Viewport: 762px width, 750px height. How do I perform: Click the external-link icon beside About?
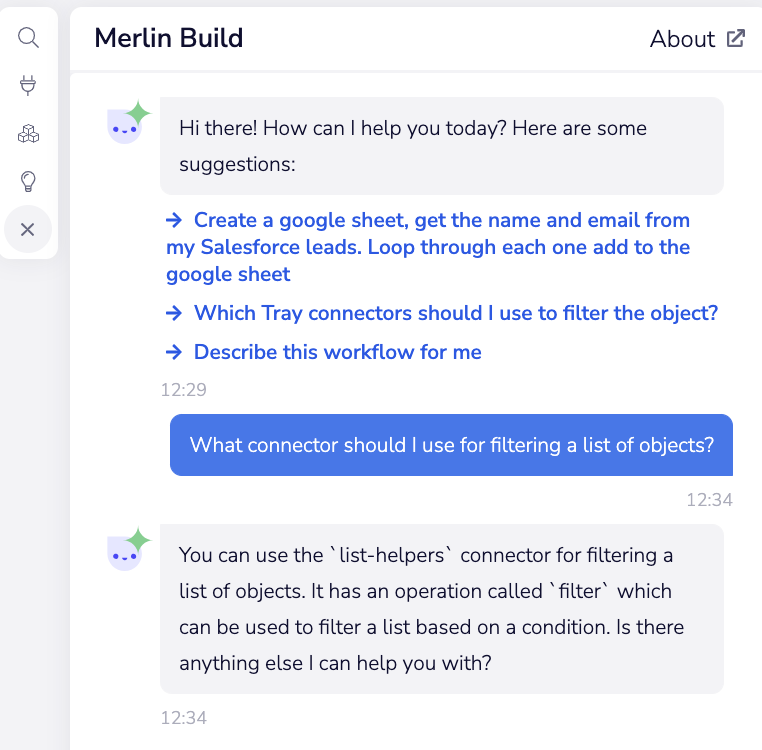tap(735, 39)
